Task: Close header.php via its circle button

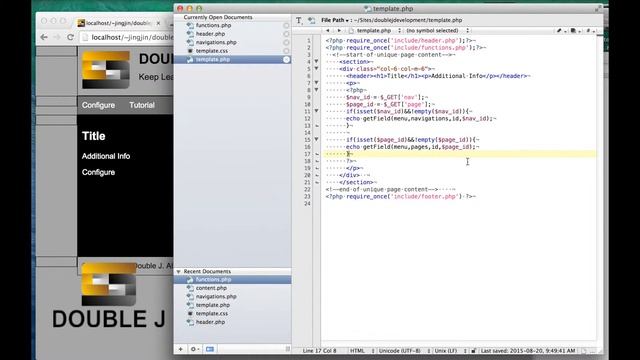Action: coord(286,34)
